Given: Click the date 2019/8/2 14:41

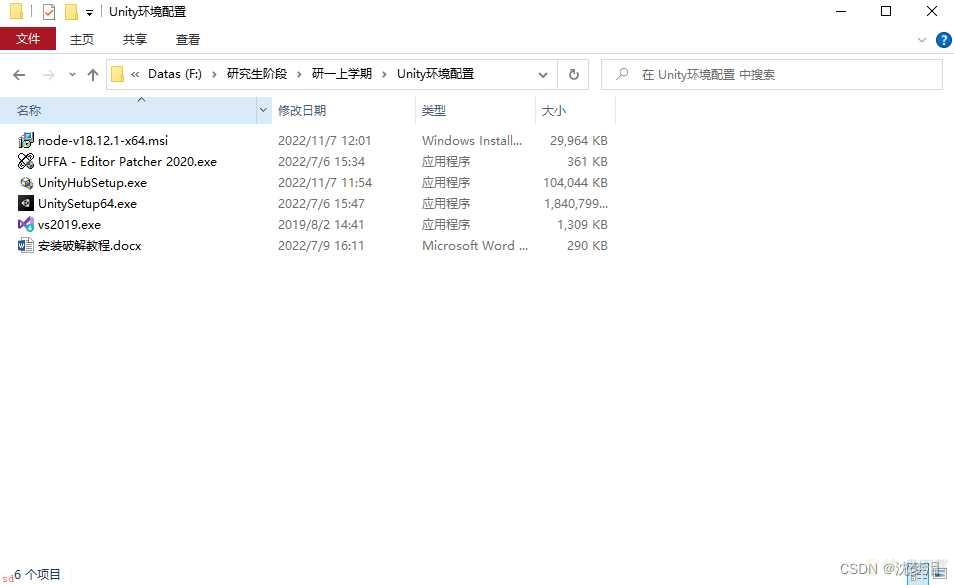Looking at the screenshot, I should coord(321,224).
